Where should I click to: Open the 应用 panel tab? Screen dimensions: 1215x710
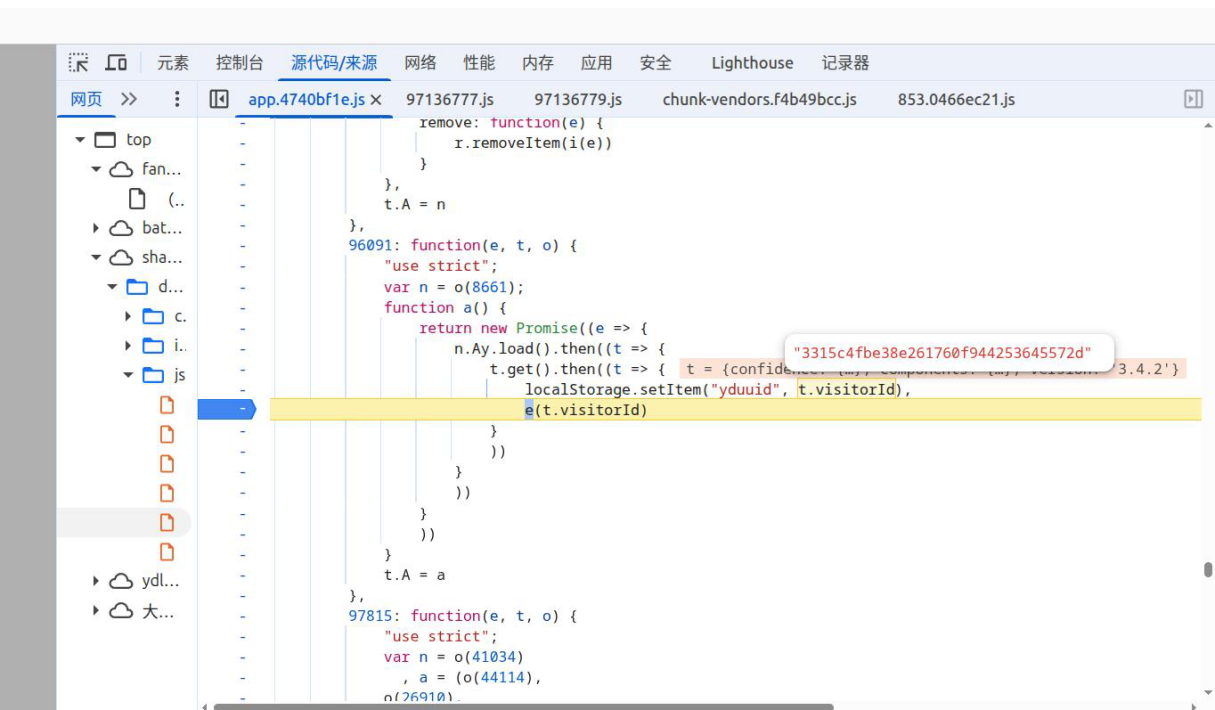(597, 63)
